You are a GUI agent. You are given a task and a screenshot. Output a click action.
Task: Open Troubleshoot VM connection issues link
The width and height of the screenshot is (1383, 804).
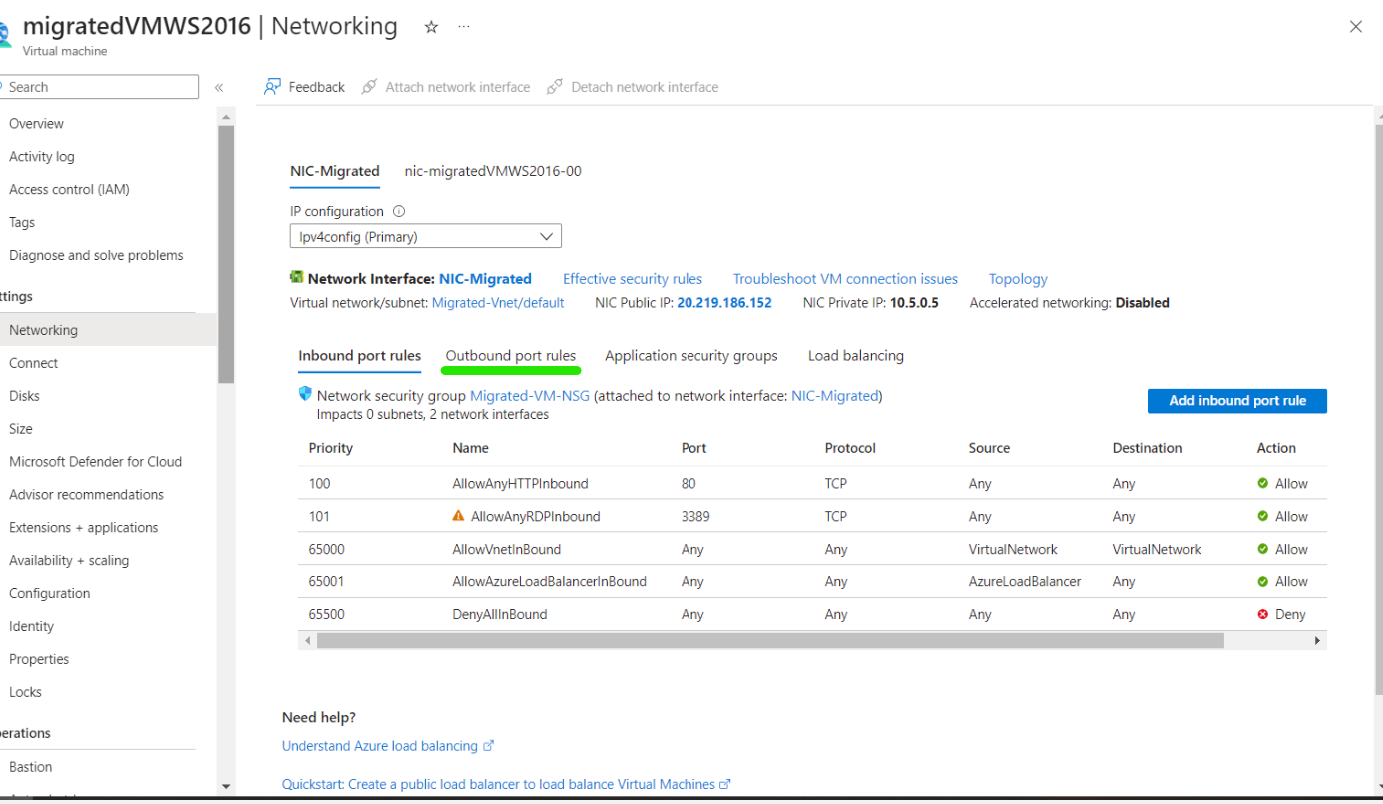[845, 279]
